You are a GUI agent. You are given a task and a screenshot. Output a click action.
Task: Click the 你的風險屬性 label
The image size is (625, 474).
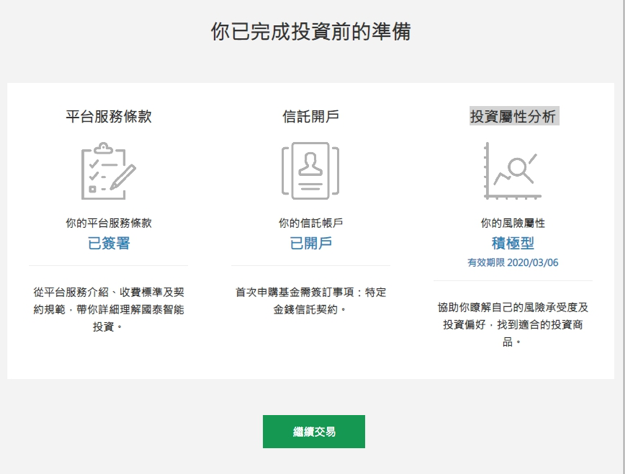[512, 223]
